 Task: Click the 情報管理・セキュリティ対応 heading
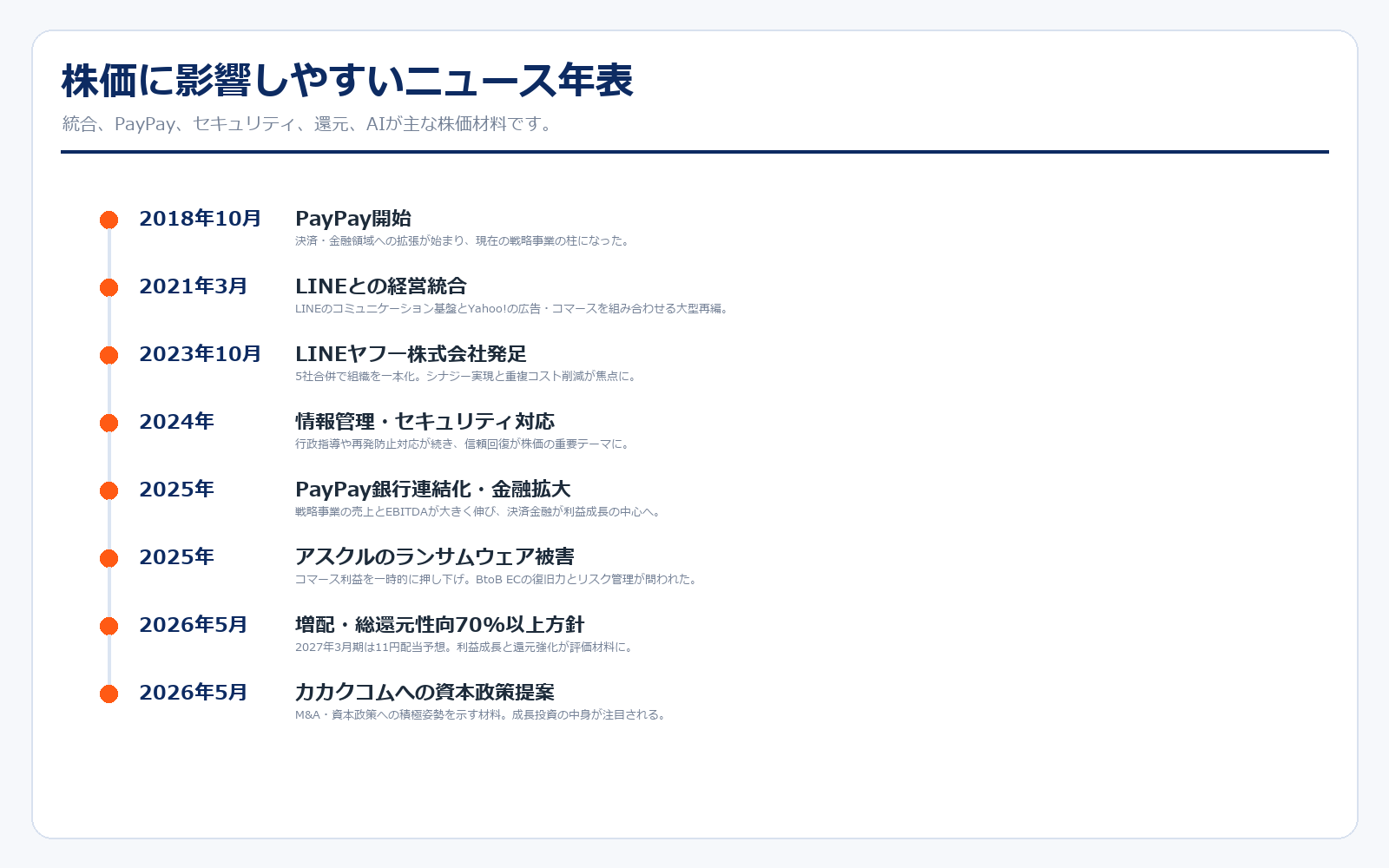425,422
